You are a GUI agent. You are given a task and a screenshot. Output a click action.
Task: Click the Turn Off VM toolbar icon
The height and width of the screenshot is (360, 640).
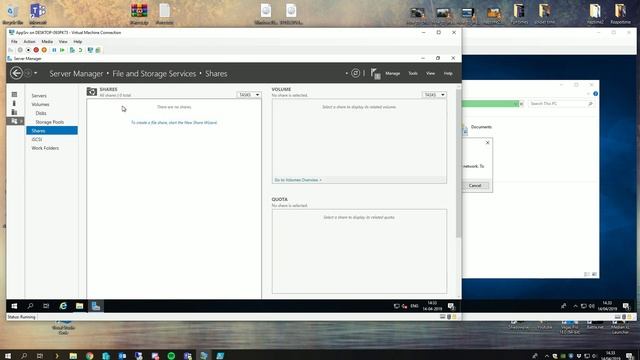point(28,50)
